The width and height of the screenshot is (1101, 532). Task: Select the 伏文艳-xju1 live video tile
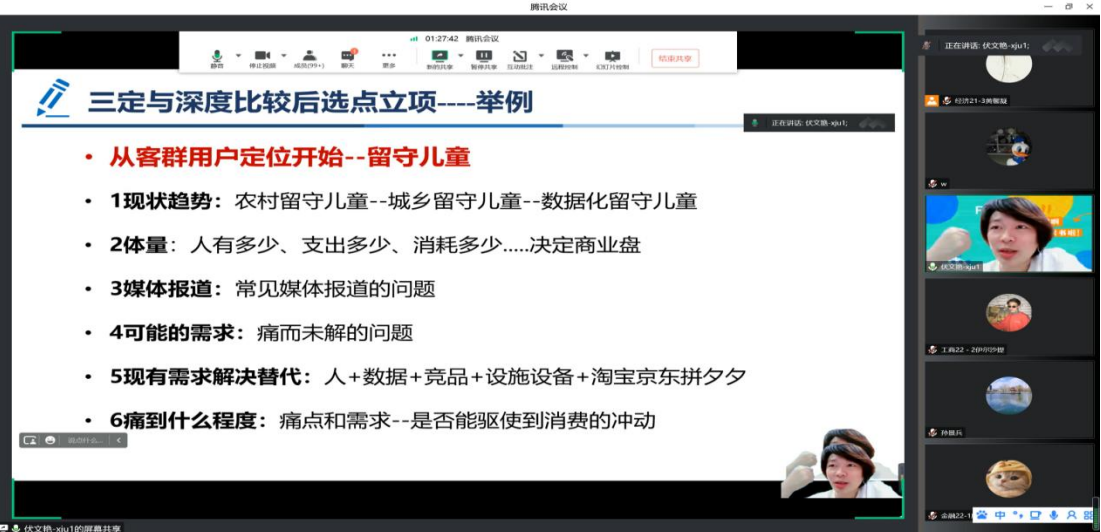click(x=1008, y=234)
